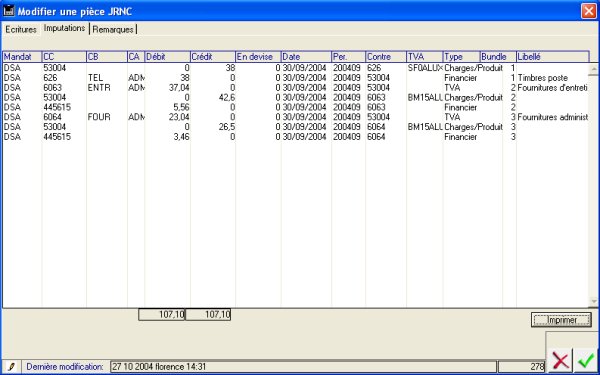Click Crédit cell '38' in first row
This screenshot has width=600, height=375.
[x=230, y=68]
